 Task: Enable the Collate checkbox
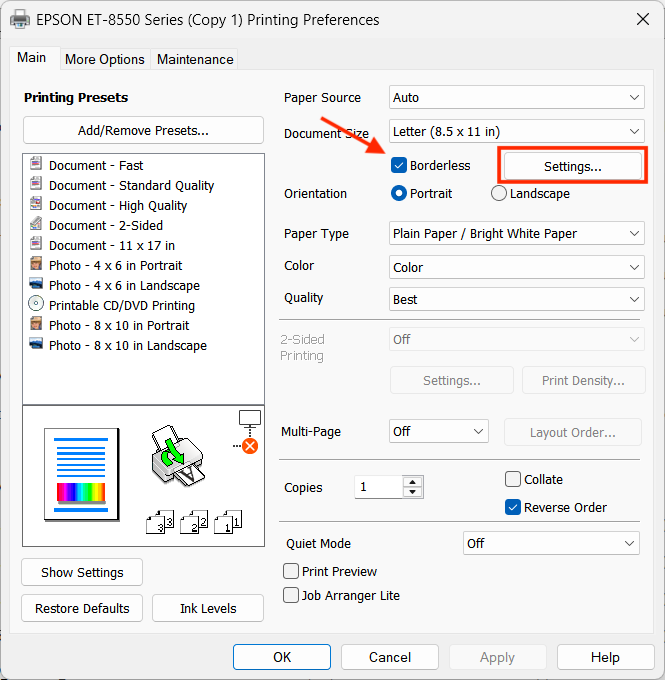point(513,479)
